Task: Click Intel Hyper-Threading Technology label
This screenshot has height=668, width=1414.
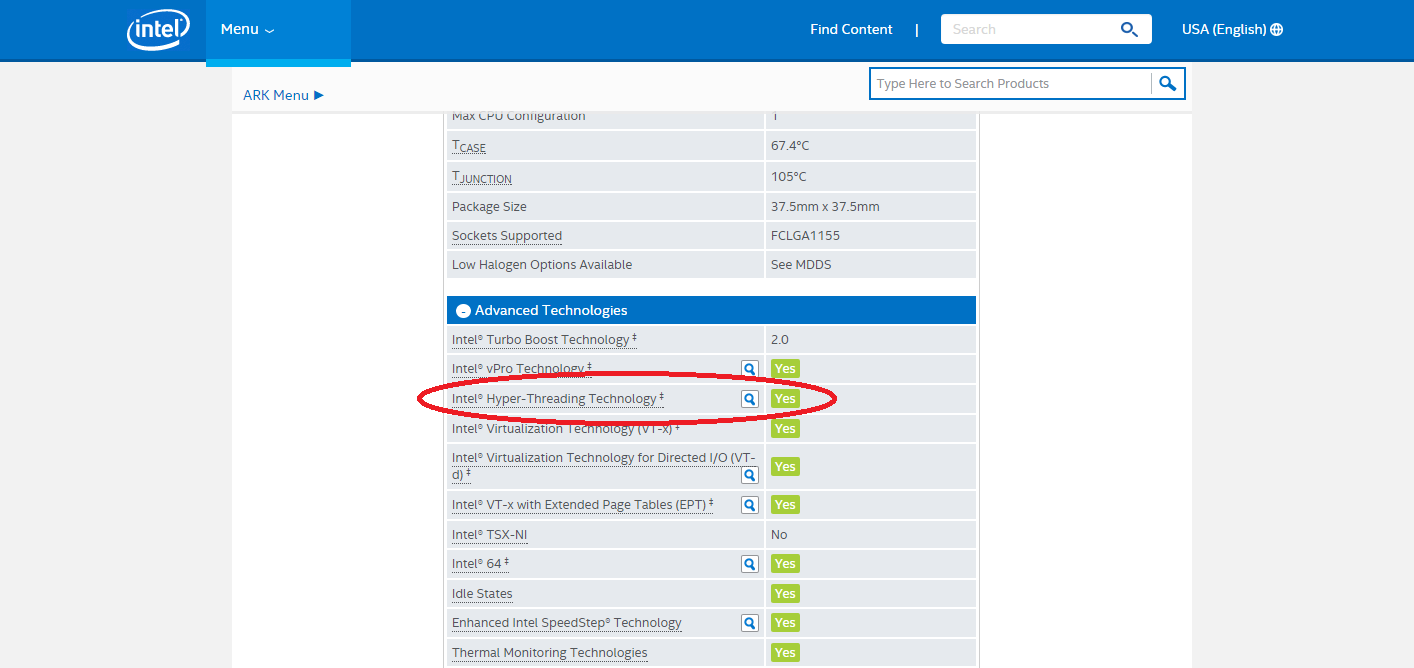Action: 558,399
